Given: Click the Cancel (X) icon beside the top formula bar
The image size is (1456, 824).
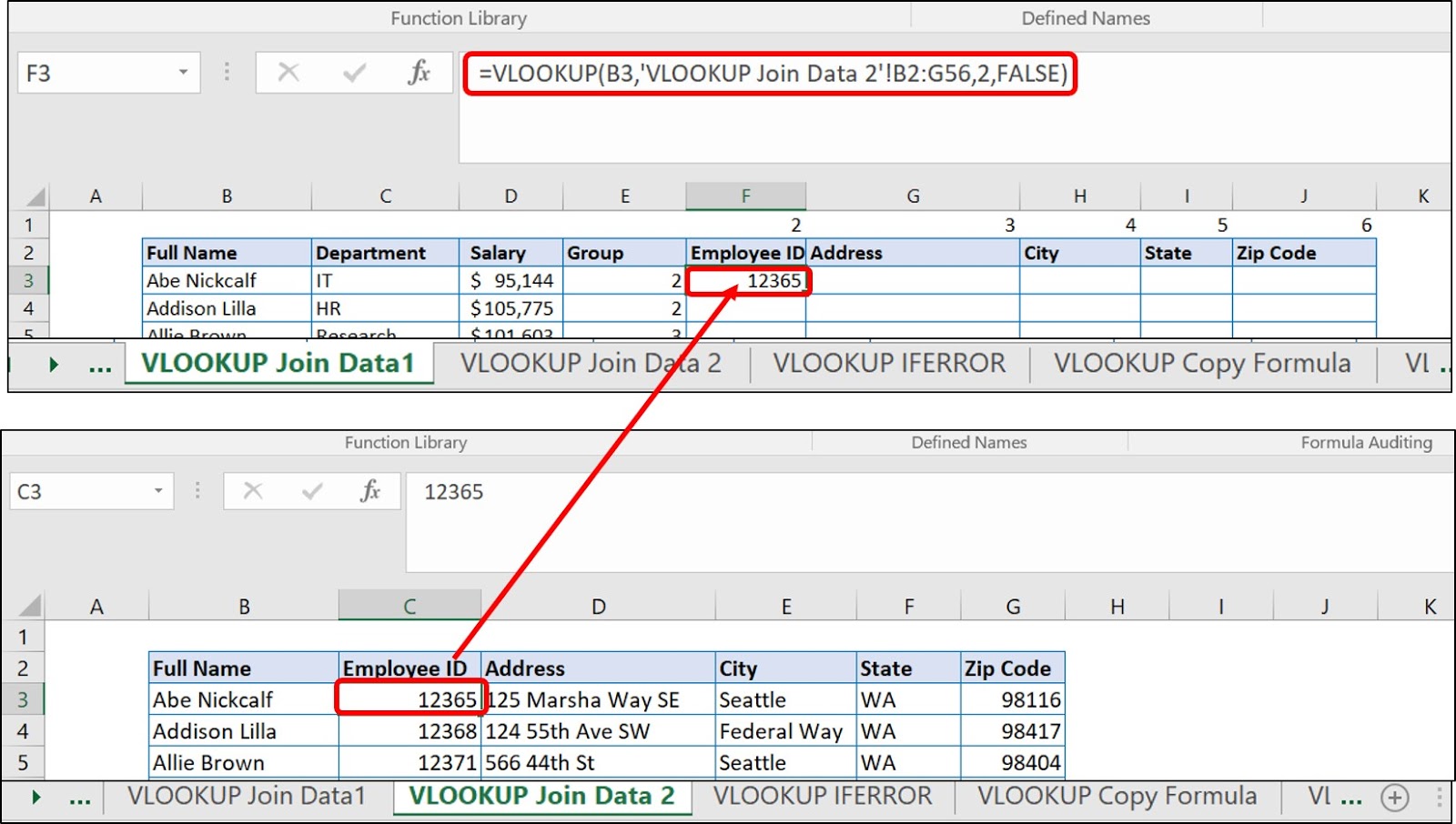Looking at the screenshot, I should point(288,73).
